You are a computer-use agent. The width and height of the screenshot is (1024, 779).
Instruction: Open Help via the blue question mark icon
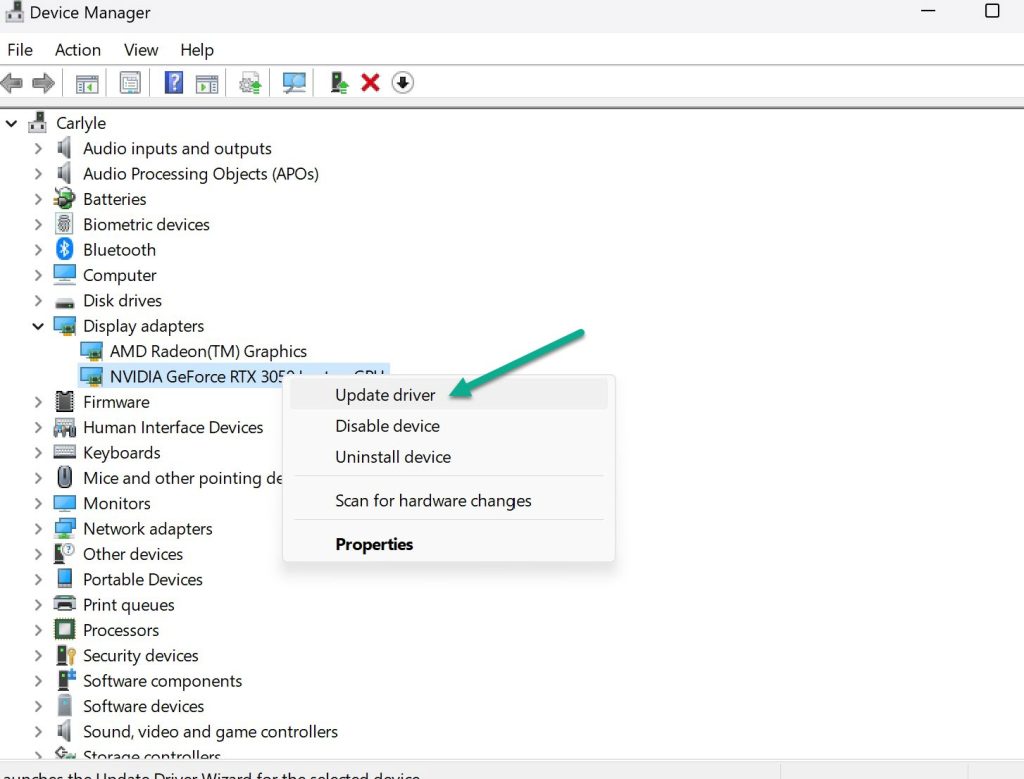tap(173, 82)
